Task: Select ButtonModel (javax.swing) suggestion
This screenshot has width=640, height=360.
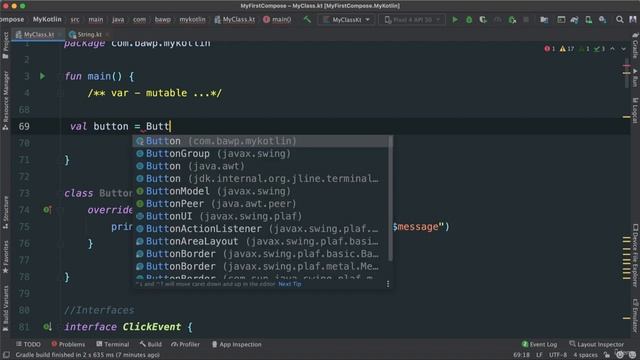Action: click(x=261, y=191)
